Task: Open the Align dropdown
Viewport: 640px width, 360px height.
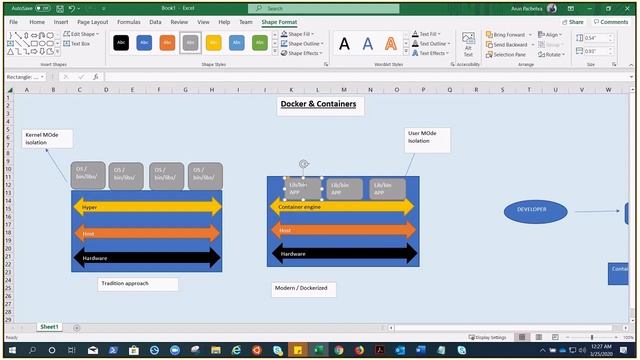Action: coord(550,35)
